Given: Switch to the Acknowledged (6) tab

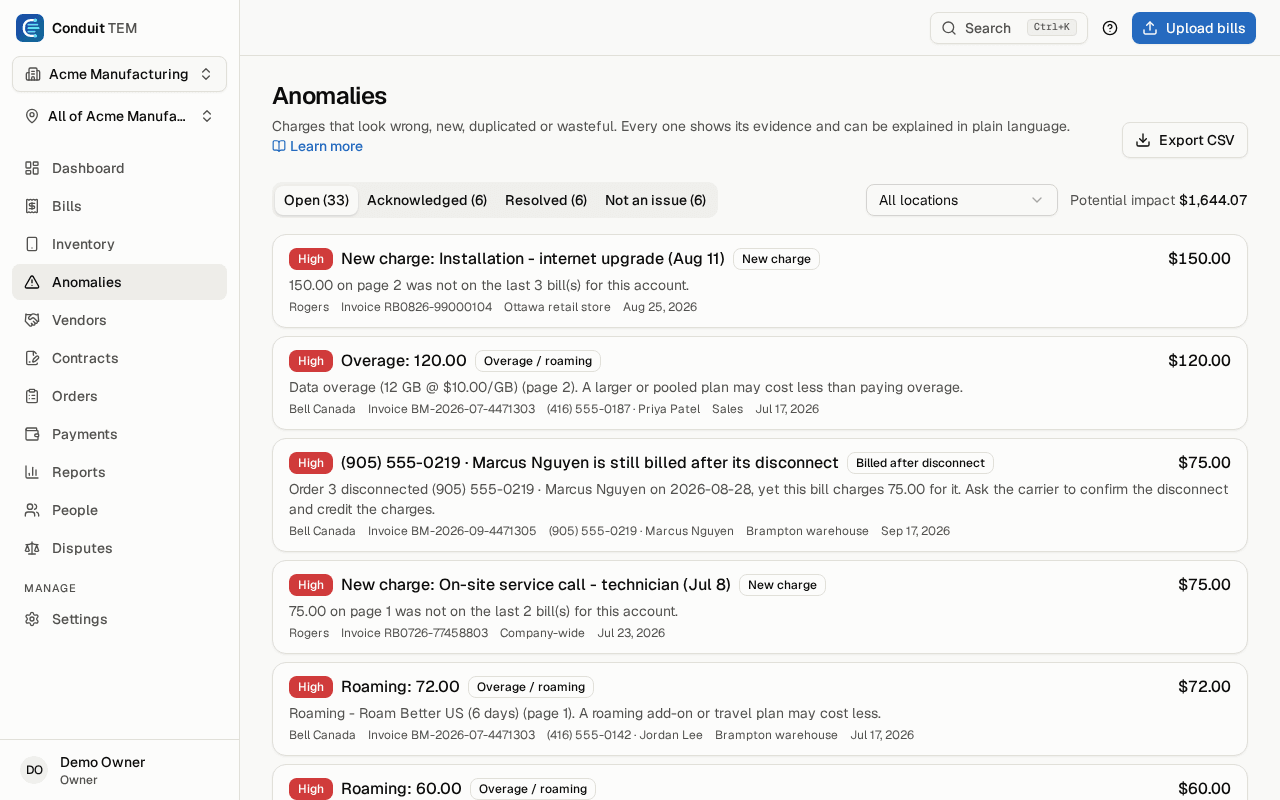Looking at the screenshot, I should [x=427, y=200].
